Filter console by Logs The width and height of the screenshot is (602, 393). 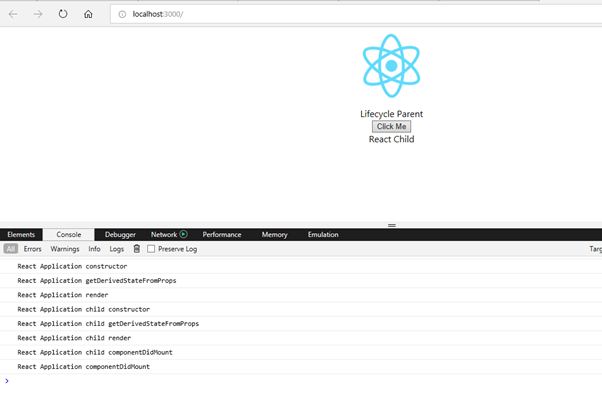[117, 249]
